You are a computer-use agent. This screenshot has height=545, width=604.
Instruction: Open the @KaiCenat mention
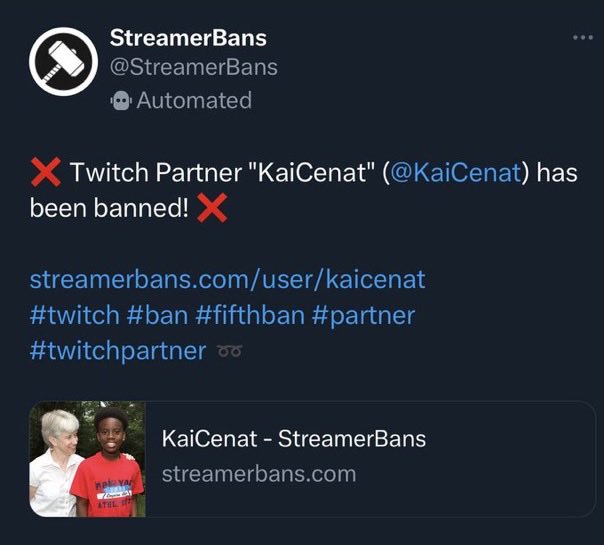pos(456,172)
